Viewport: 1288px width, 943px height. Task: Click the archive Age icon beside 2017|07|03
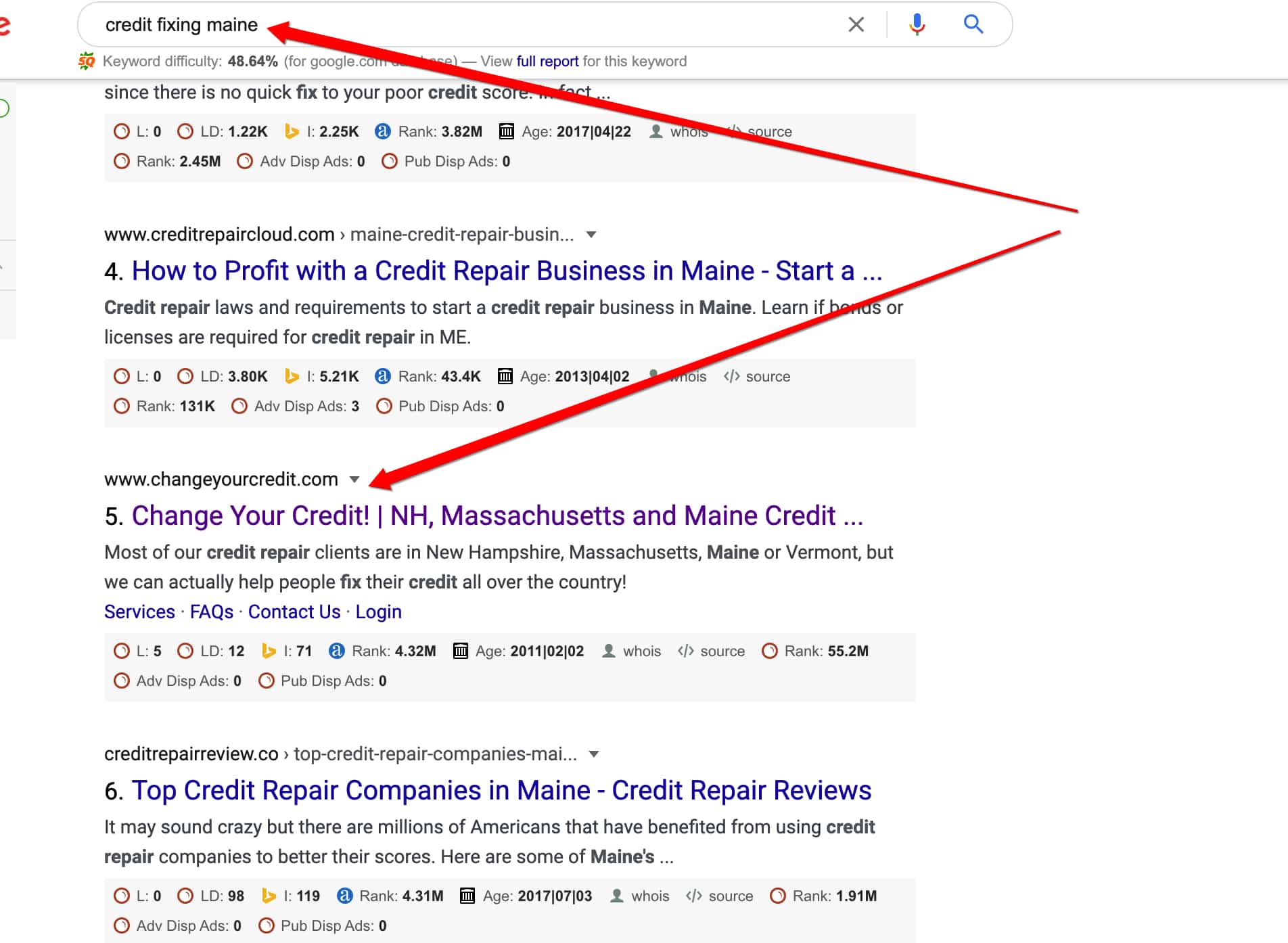(x=467, y=896)
